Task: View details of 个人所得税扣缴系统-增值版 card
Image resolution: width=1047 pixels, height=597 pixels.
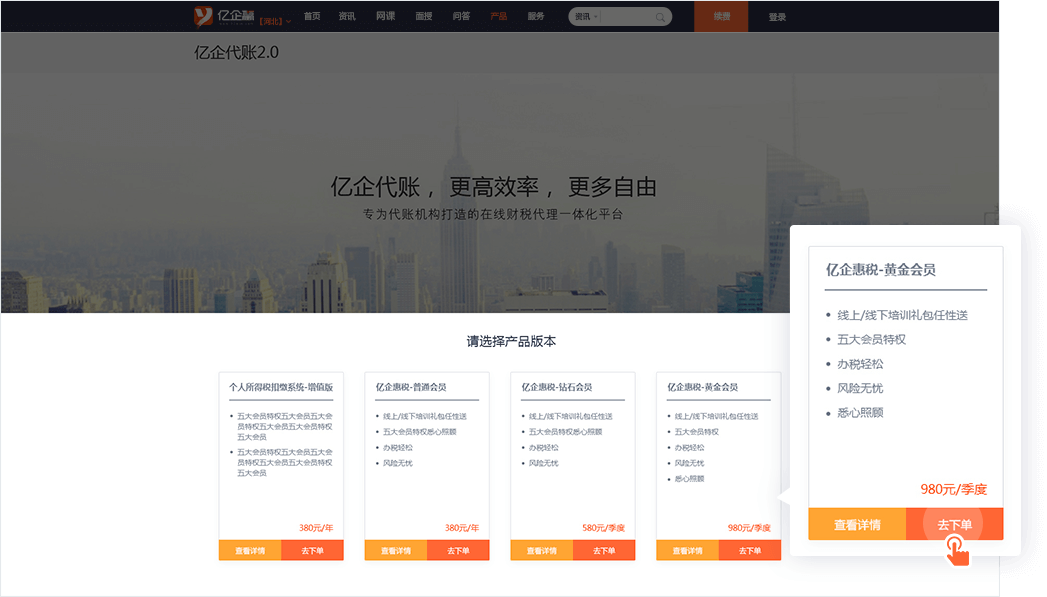Action: point(250,550)
